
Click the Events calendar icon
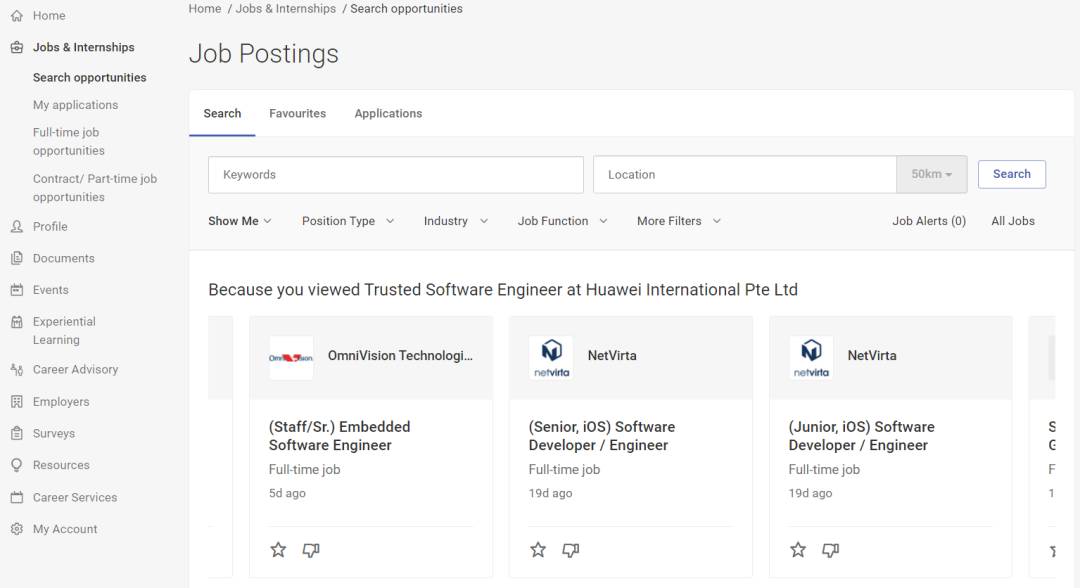click(x=16, y=290)
